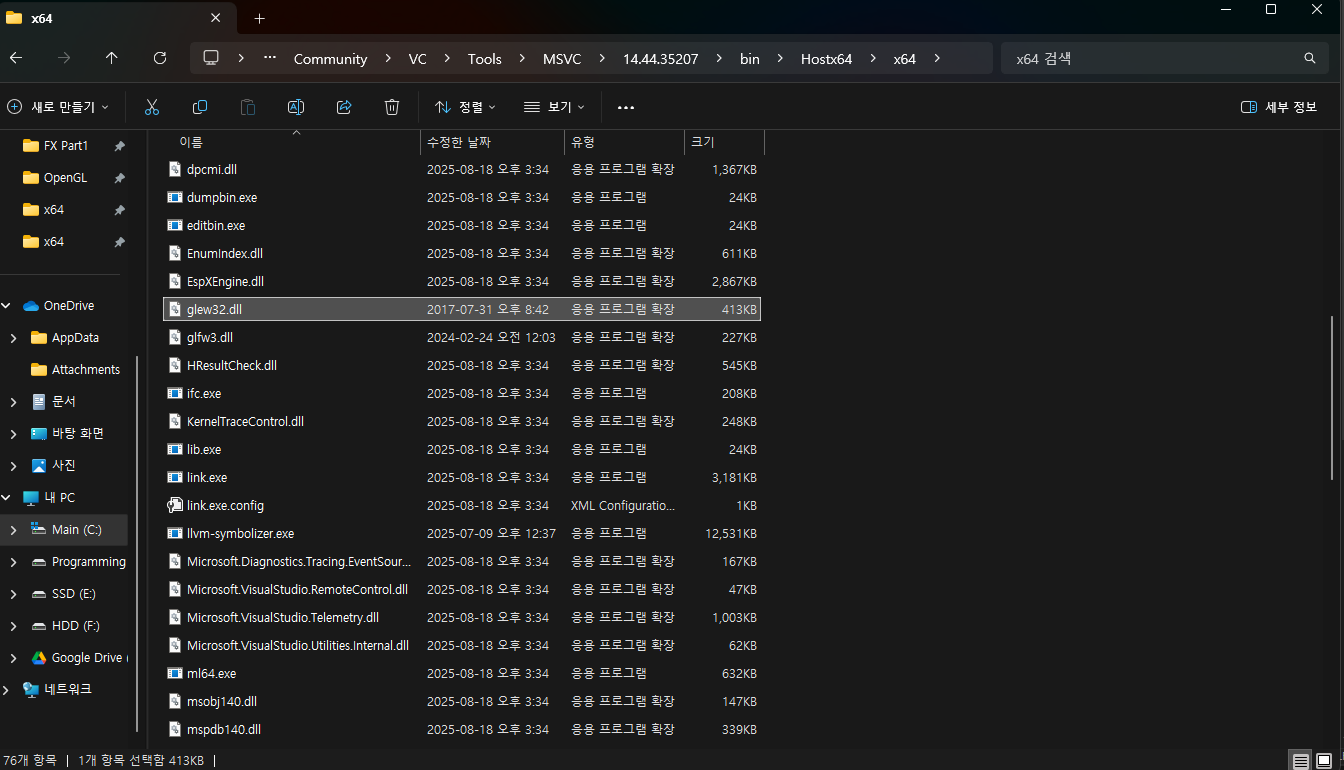Viewport: 1344px width, 770px height.
Task: Click the MSVC breadcrumb segment
Action: [561, 59]
